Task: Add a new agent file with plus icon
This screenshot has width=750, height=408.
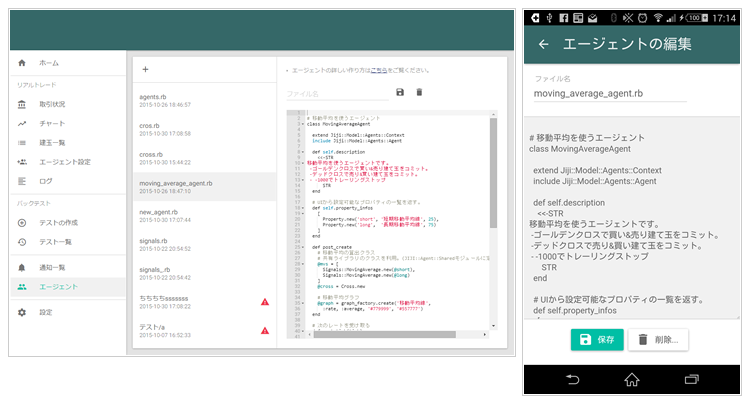Action: tap(145, 69)
